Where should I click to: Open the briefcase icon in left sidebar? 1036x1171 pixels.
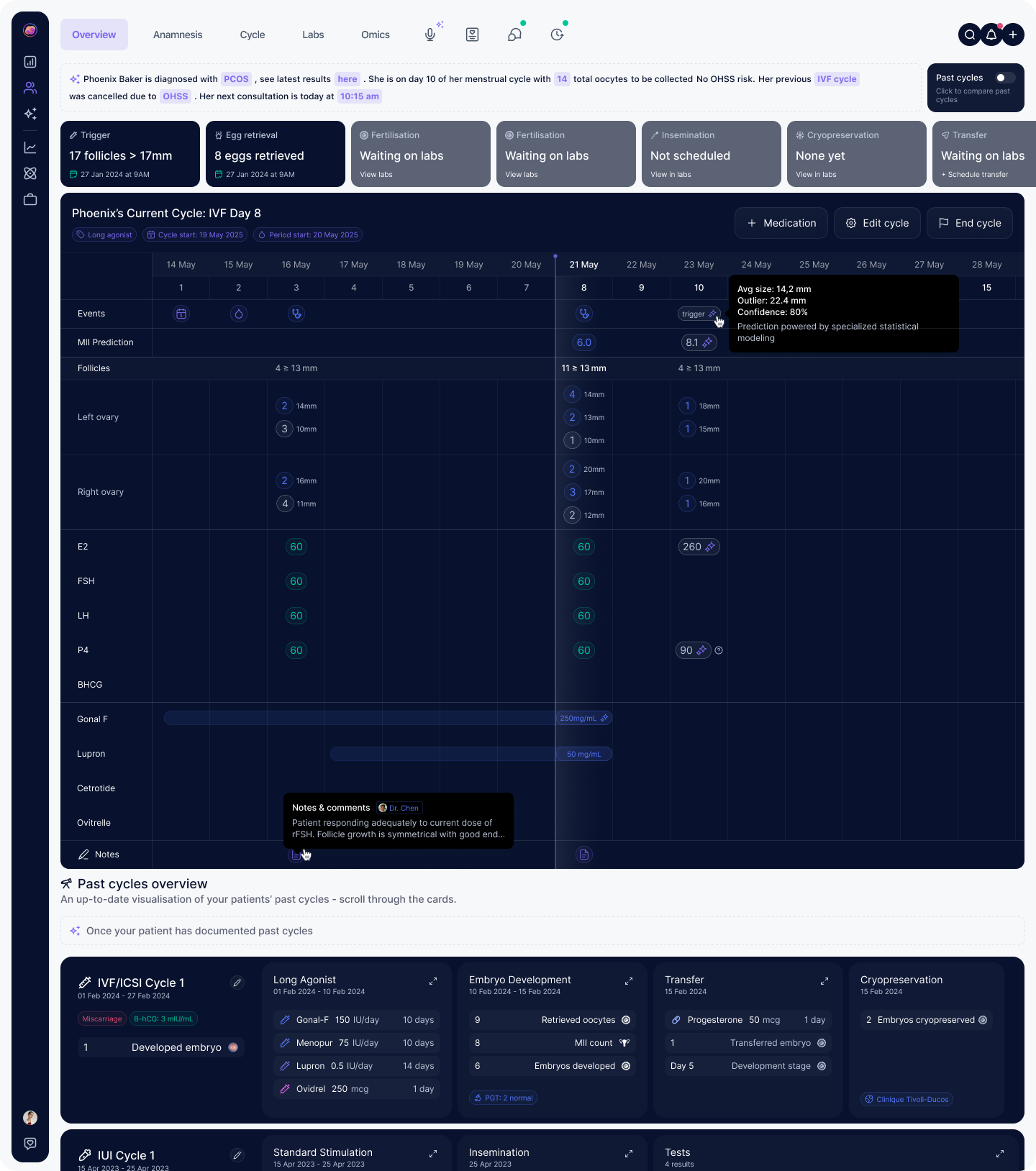[x=30, y=199]
